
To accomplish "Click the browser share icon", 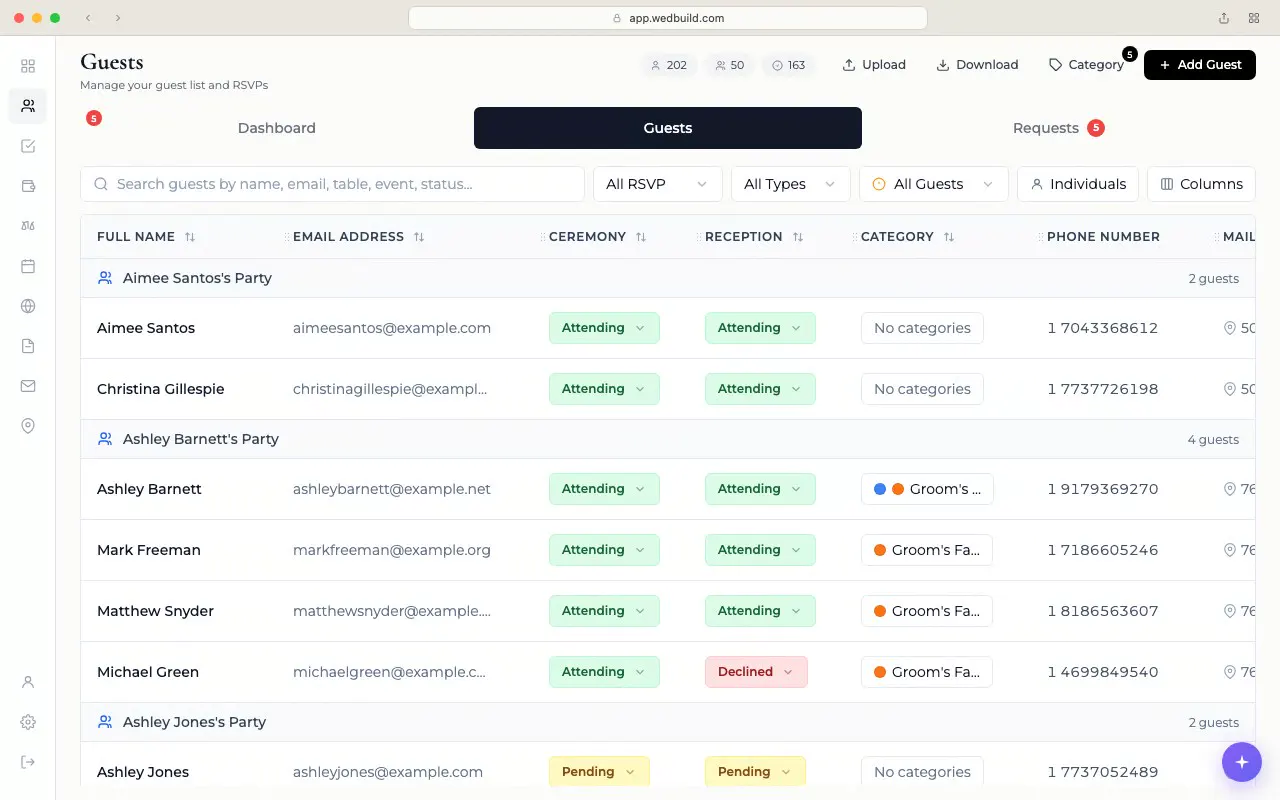I will point(1224,18).
